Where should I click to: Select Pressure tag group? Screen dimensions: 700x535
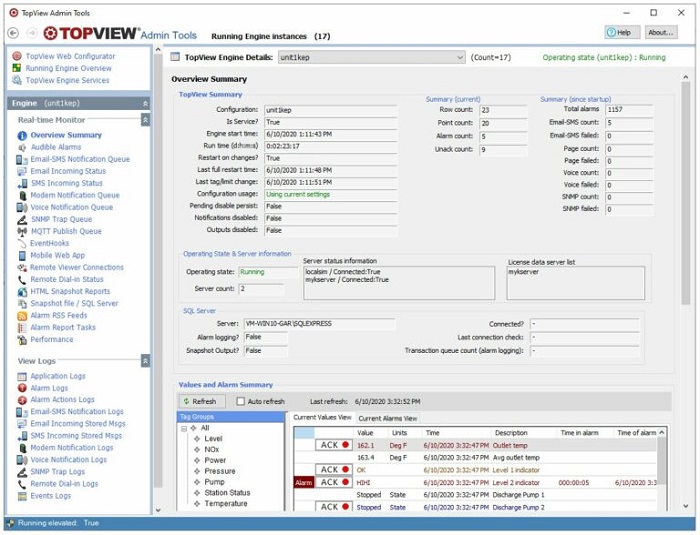click(x=220, y=471)
